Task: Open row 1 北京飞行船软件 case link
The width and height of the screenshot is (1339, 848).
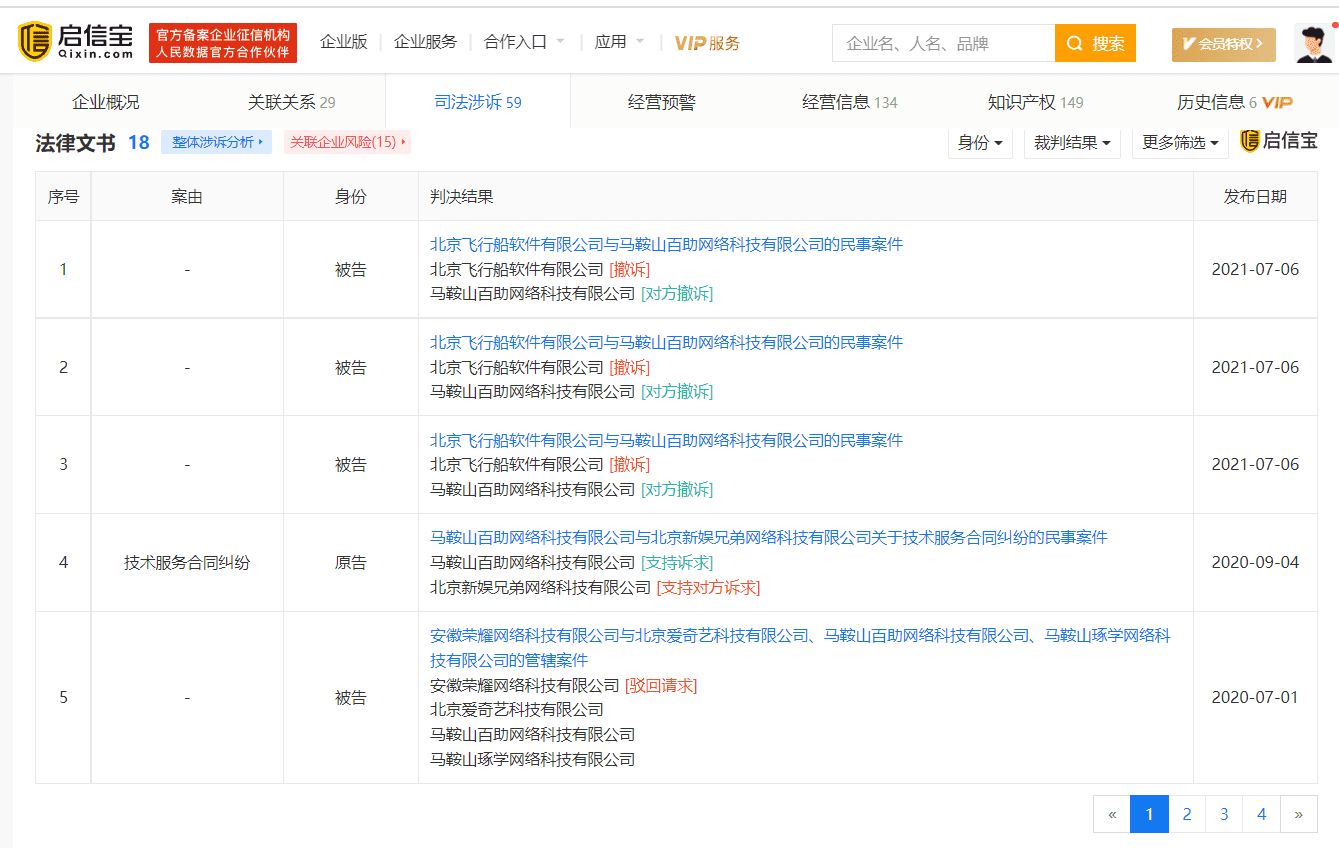Action: point(666,244)
